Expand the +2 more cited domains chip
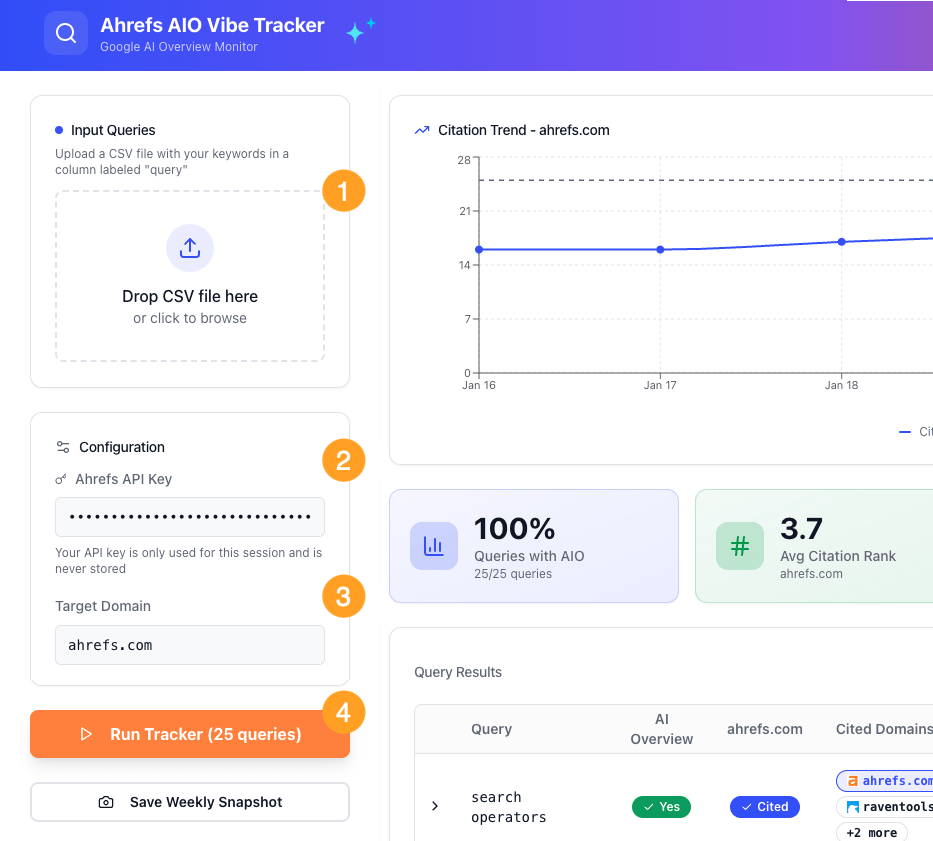933x841 pixels. pyautogui.click(x=871, y=832)
